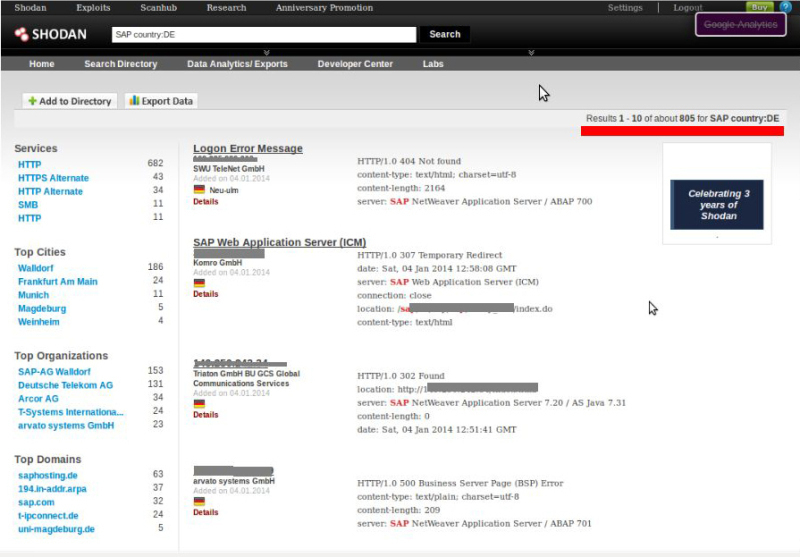The width and height of the screenshot is (800, 557).
Task: Filter by uni-magdeburg.de domain
Action: (x=56, y=529)
